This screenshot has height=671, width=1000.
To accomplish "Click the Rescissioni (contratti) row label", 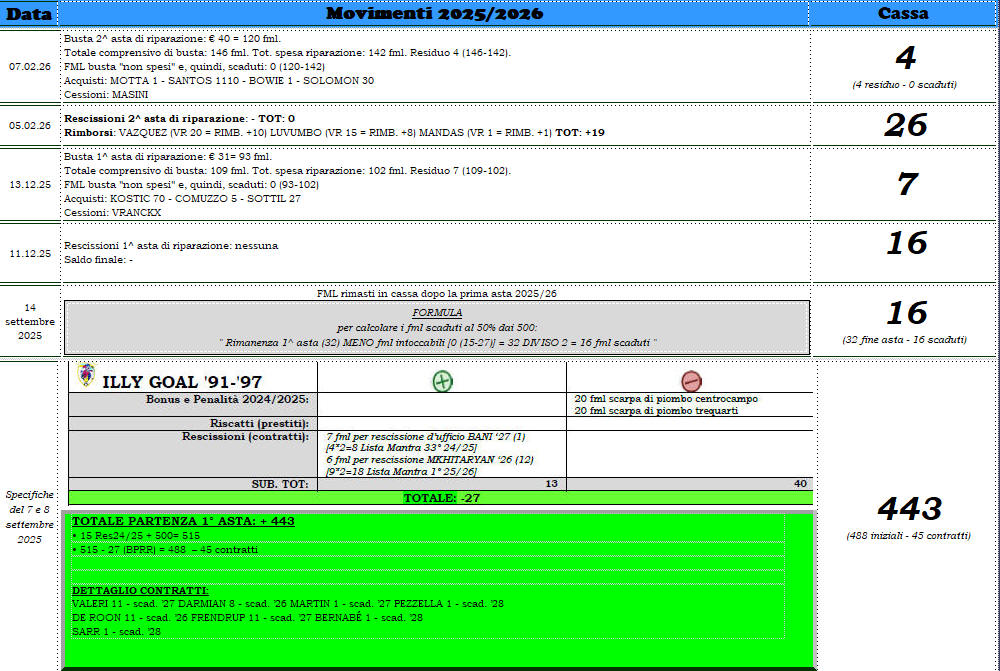I will [245, 437].
